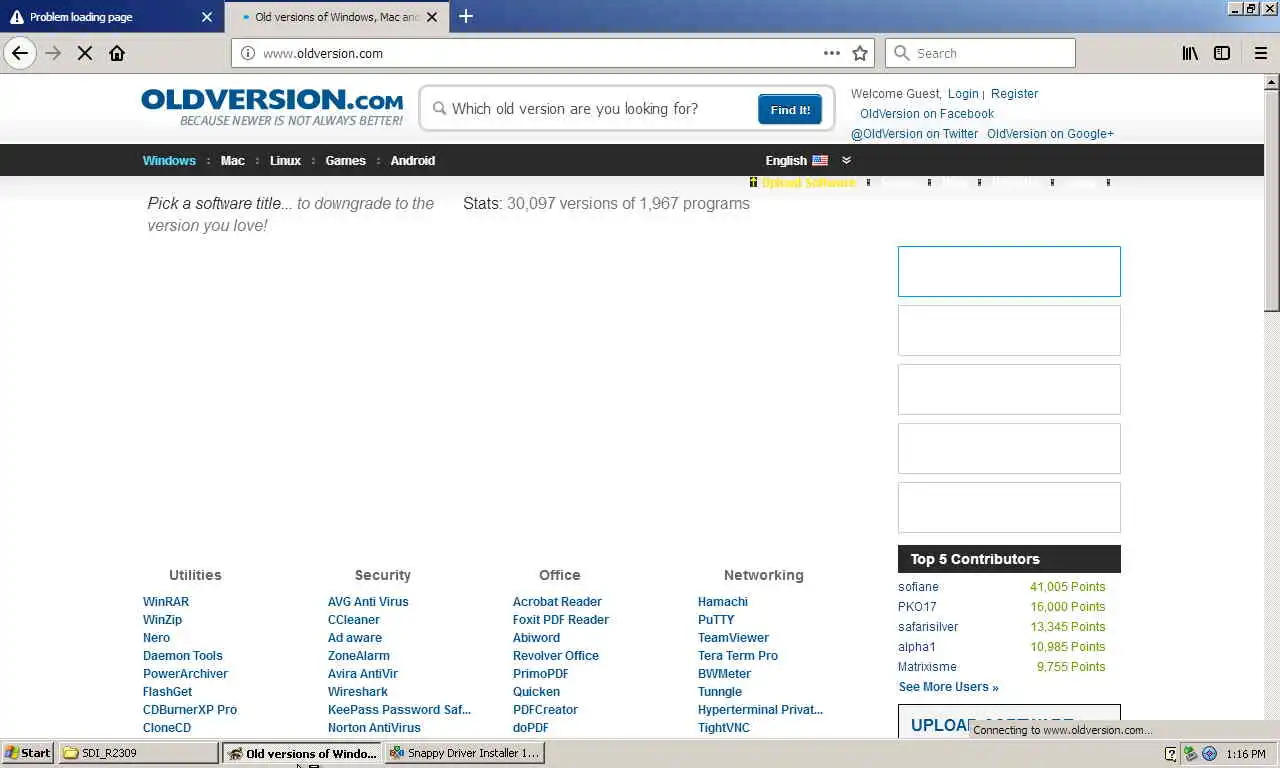The width and height of the screenshot is (1280, 768).
Task: Open the Norton AntiVirus link
Action: click(374, 727)
